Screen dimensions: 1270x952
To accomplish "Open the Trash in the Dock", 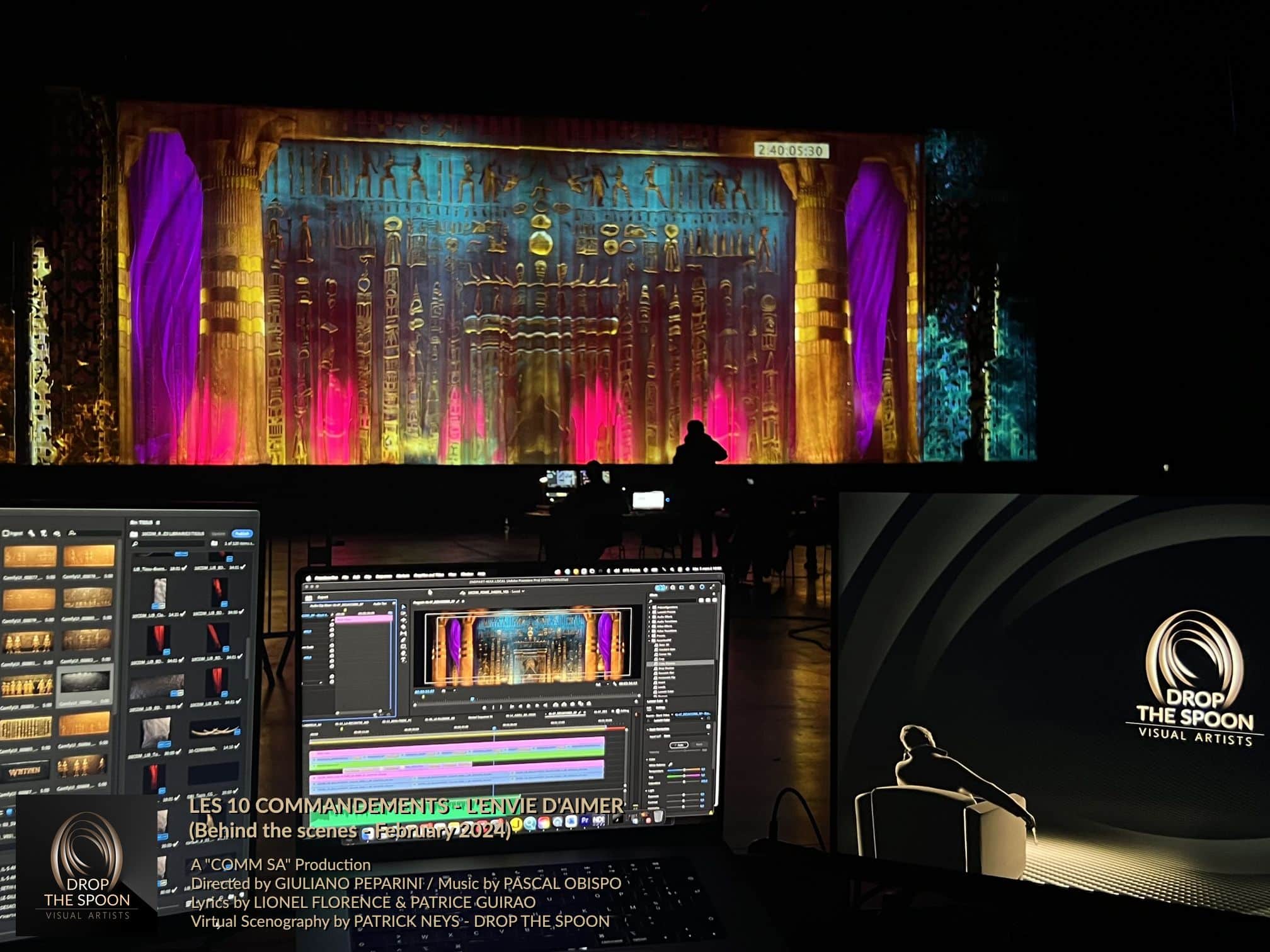I will (658, 817).
